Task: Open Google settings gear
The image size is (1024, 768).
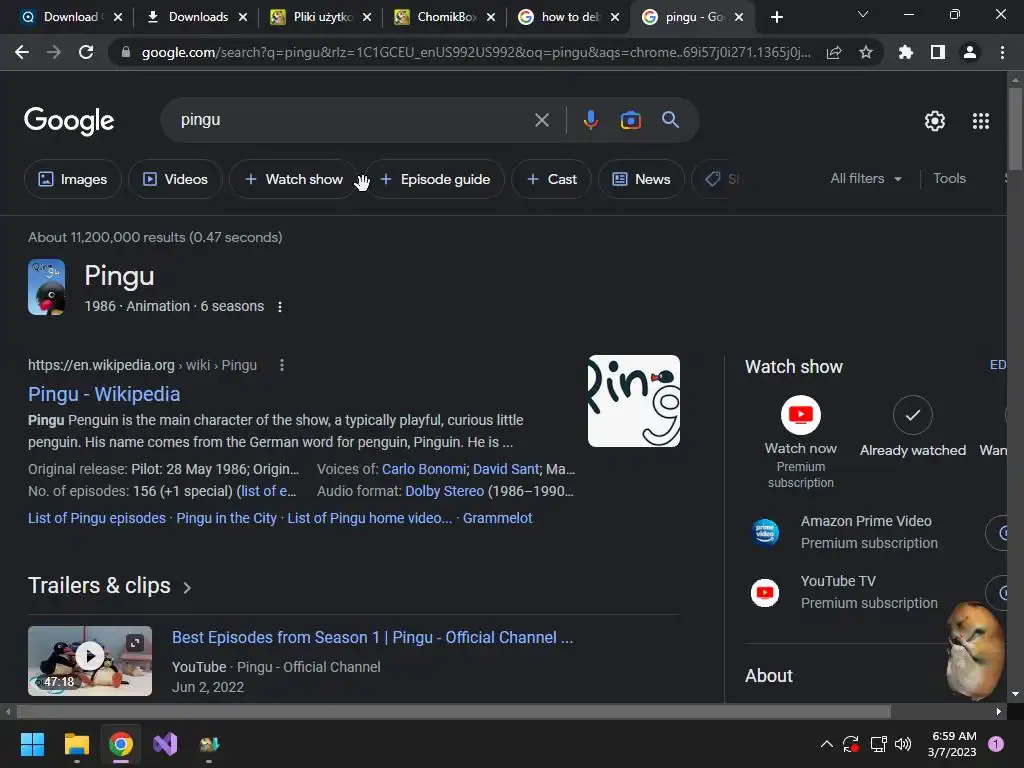Action: point(935,121)
